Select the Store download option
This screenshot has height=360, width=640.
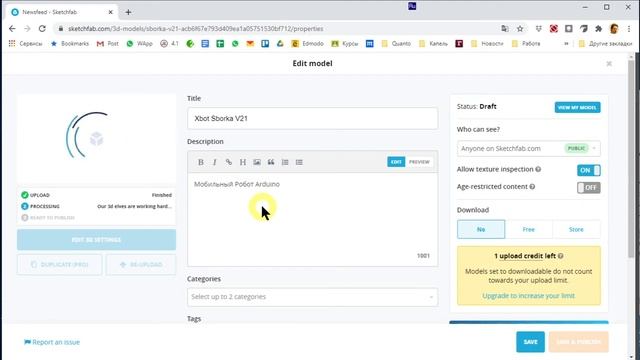[576, 229]
